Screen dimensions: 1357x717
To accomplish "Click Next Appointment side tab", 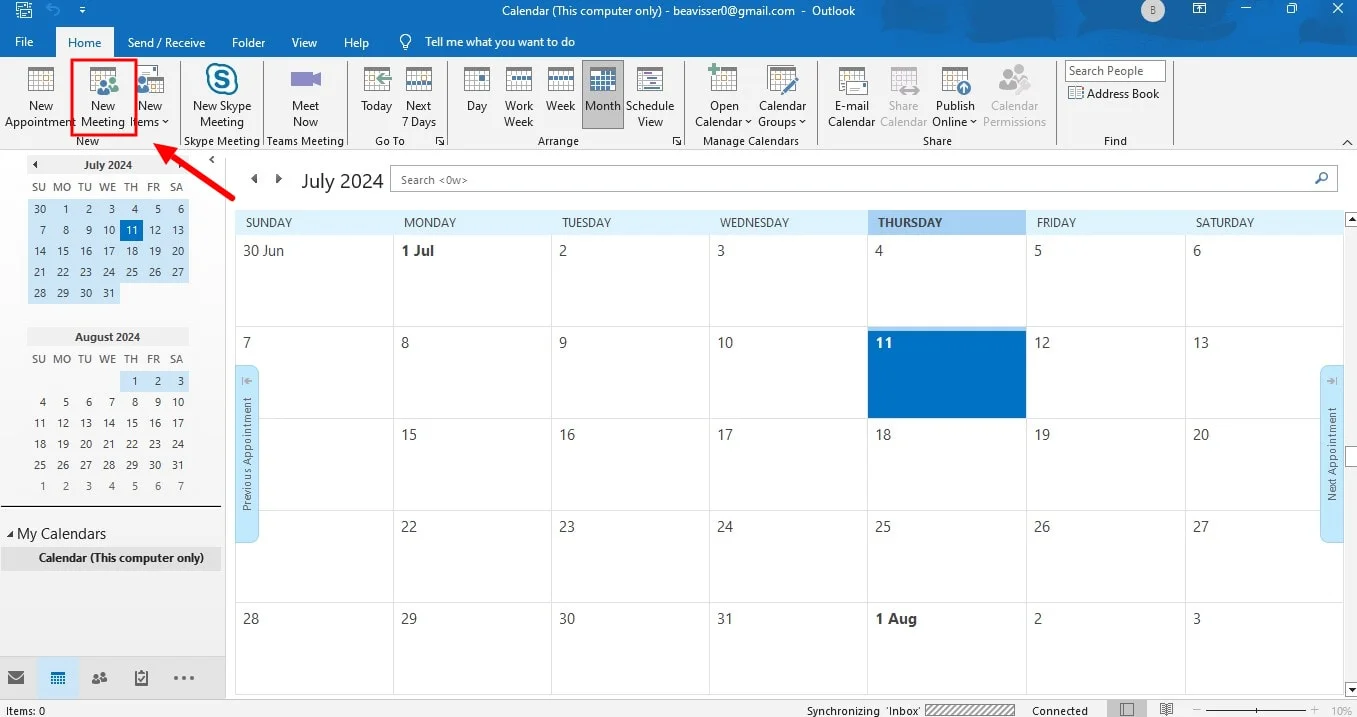I will click(x=1332, y=454).
